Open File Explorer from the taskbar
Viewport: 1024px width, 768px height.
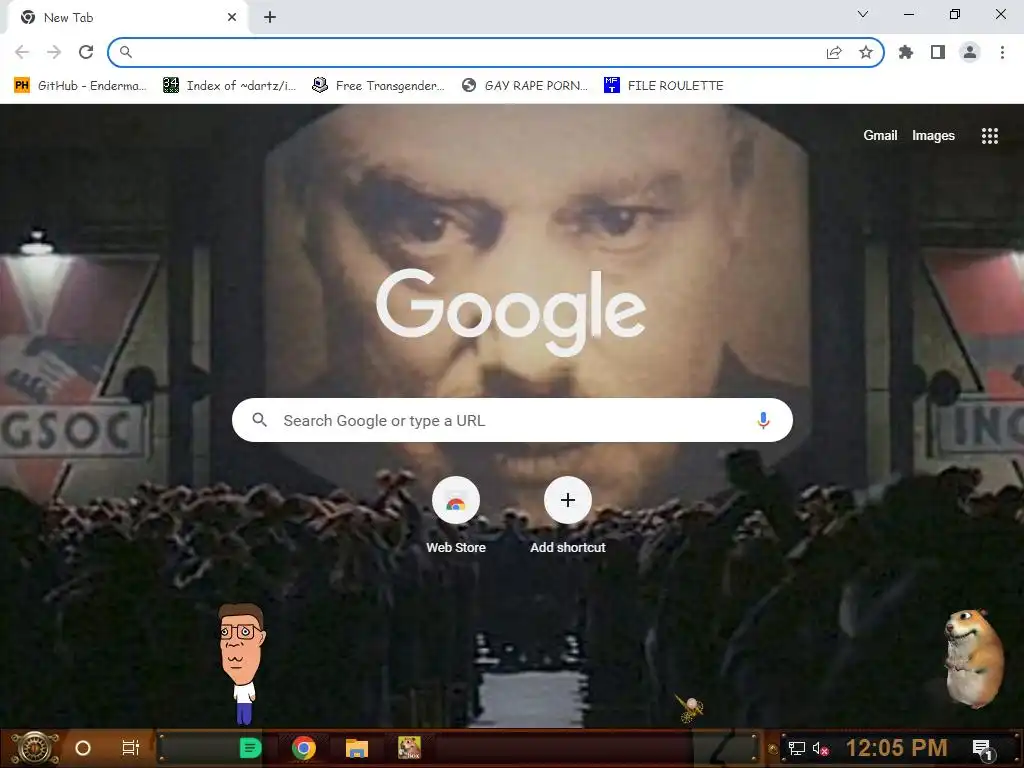click(357, 748)
